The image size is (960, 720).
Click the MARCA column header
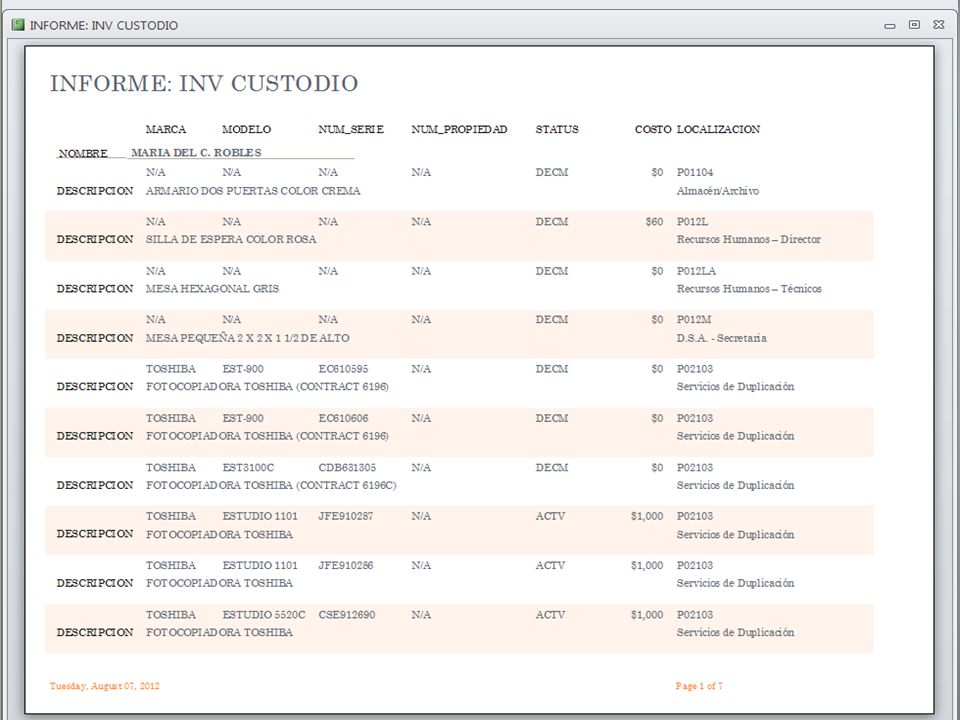coord(165,129)
